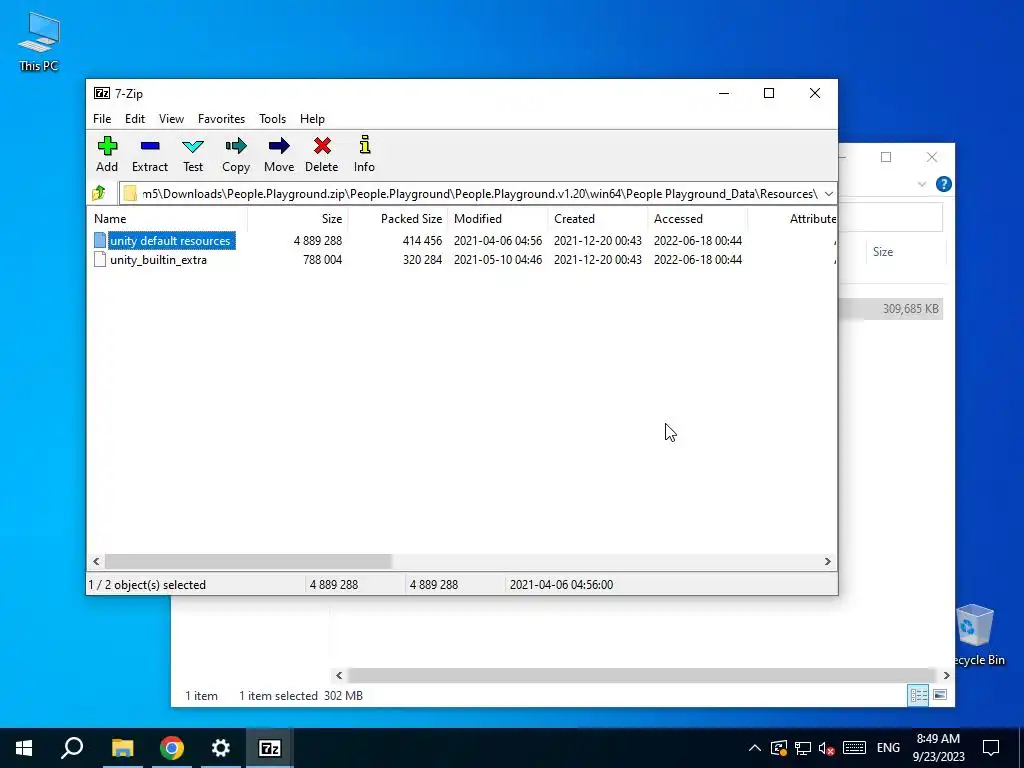1024x768 pixels.
Task: Open the This PC desktop icon
Action: pos(39,42)
